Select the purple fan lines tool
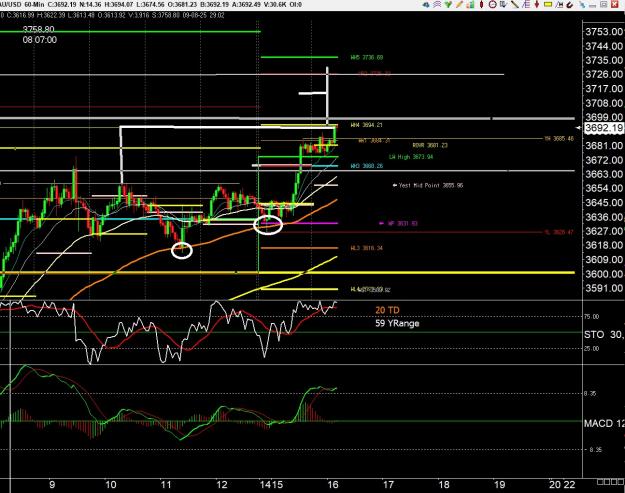625x493 pixels. tap(526, 5)
